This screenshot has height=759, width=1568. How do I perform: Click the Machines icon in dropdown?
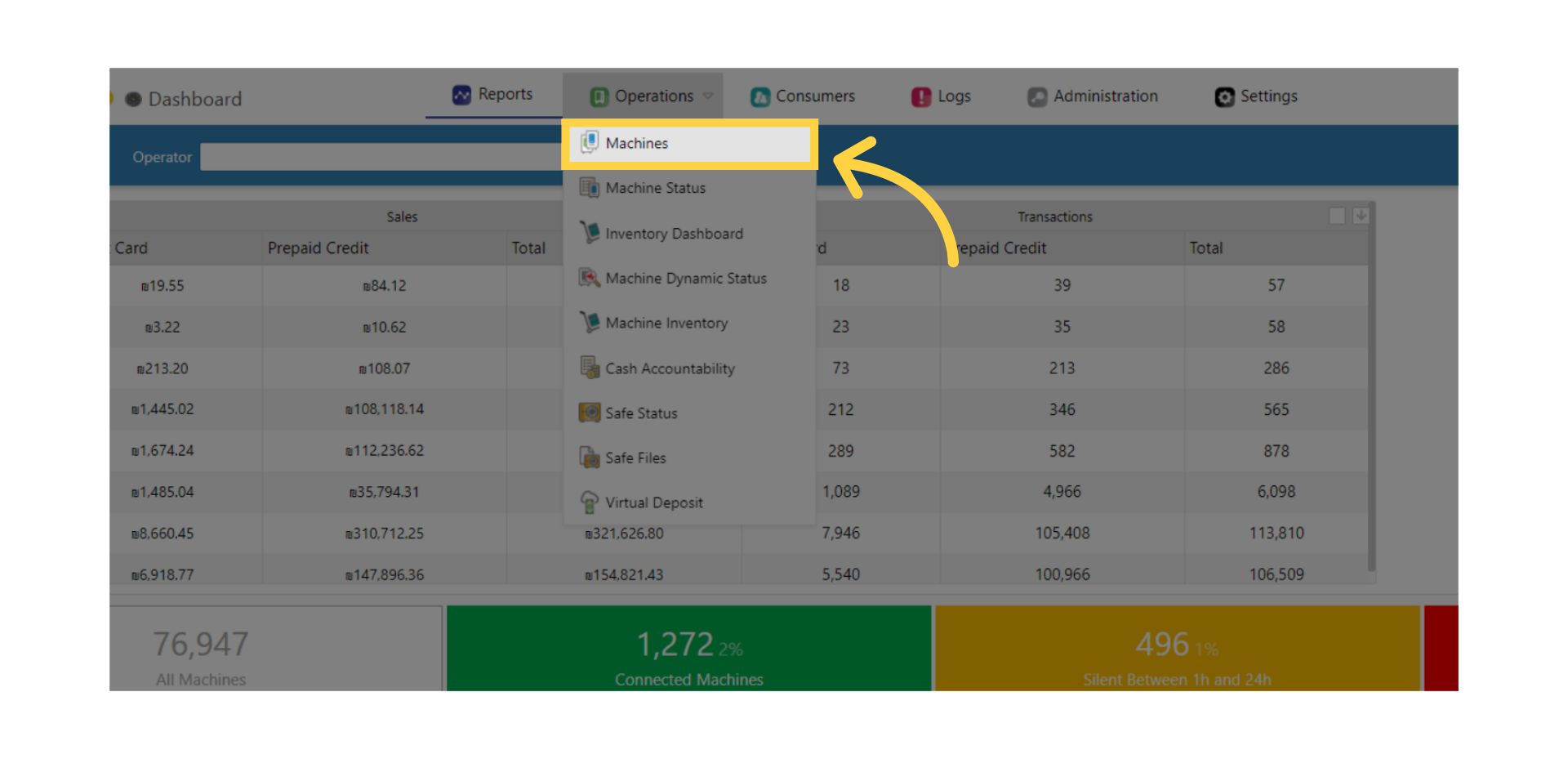(589, 143)
